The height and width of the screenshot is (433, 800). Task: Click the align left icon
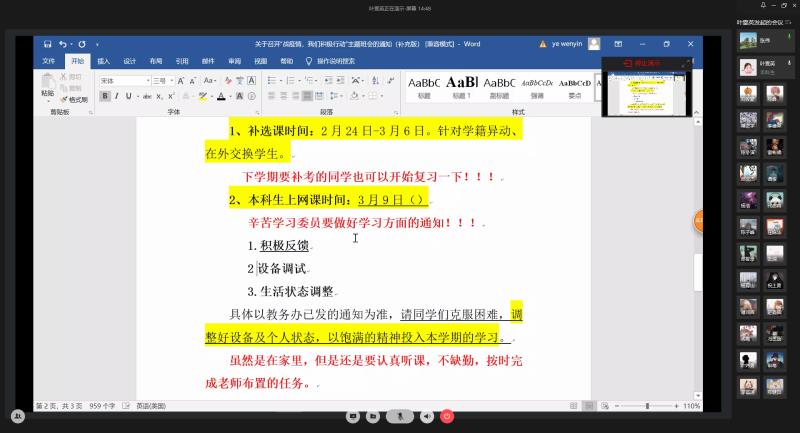tap(271, 96)
